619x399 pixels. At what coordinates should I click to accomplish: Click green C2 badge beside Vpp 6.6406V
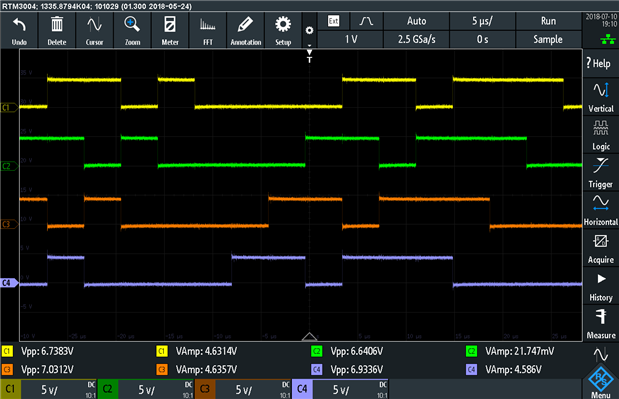pyautogui.click(x=317, y=351)
